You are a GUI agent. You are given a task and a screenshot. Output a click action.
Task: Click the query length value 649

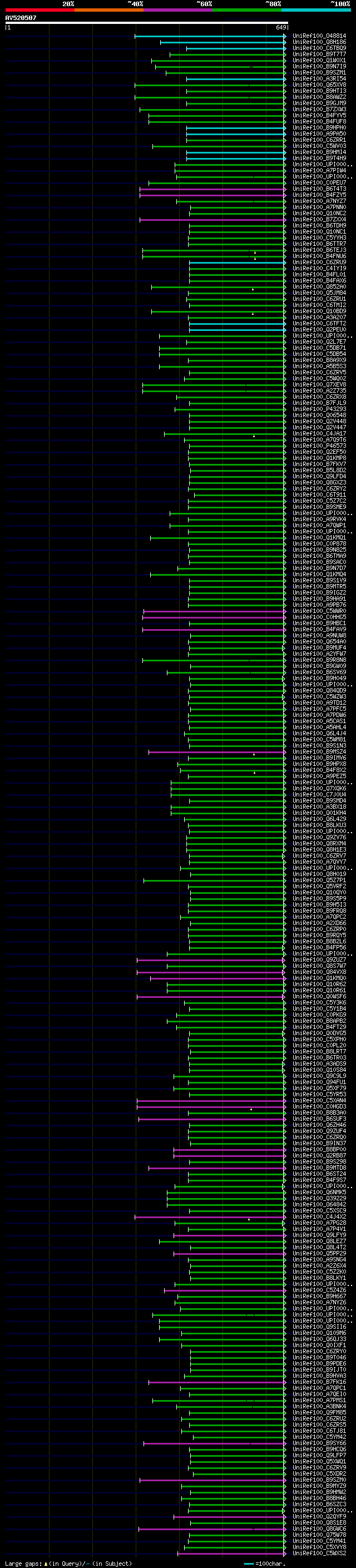(x=281, y=27)
